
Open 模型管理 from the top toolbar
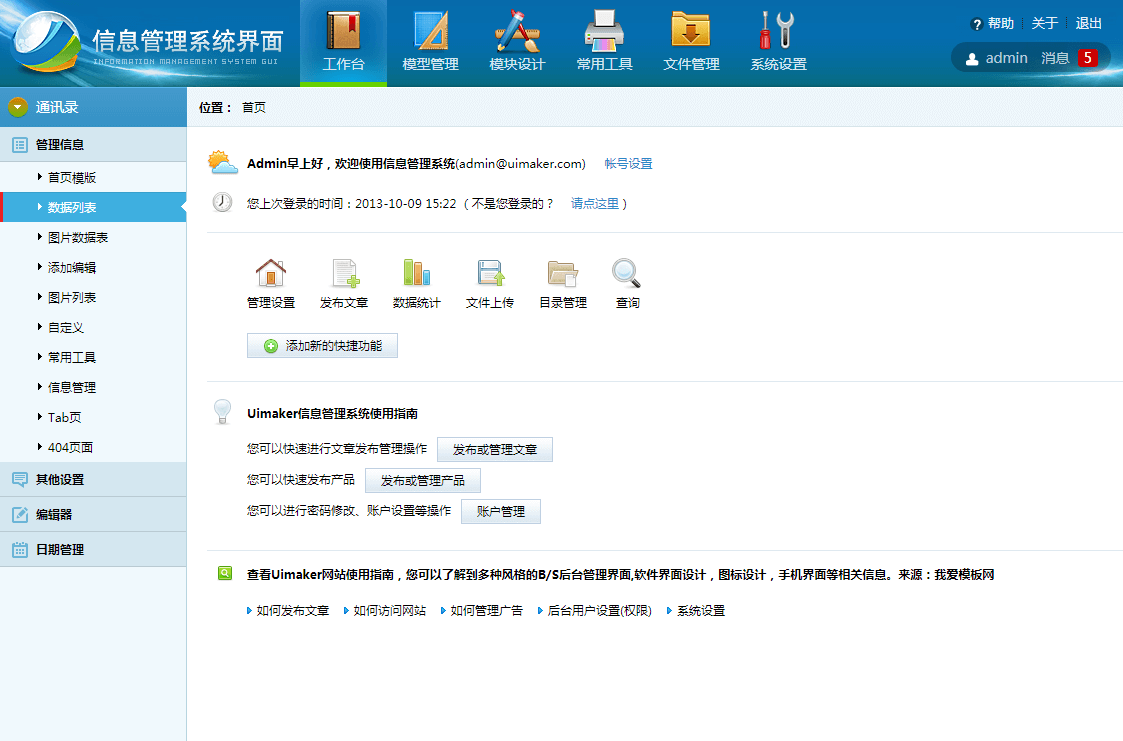[430, 40]
